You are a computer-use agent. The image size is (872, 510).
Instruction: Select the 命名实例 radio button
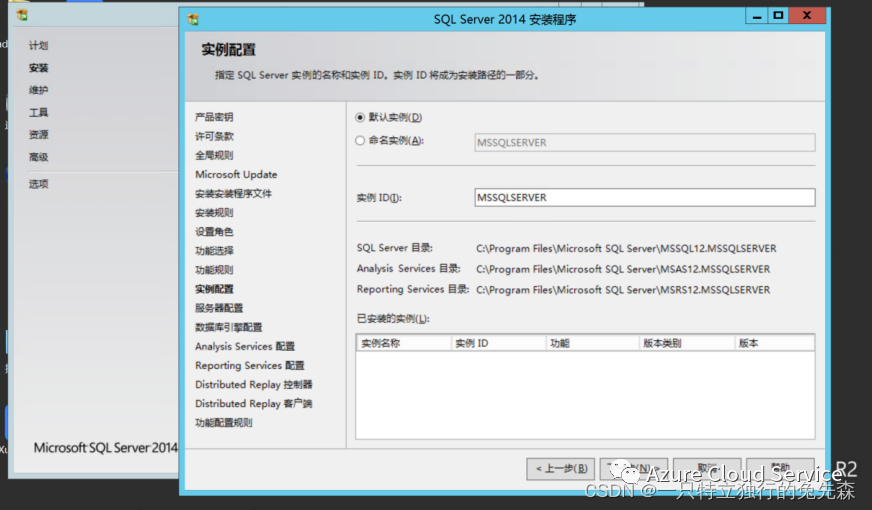[360, 141]
